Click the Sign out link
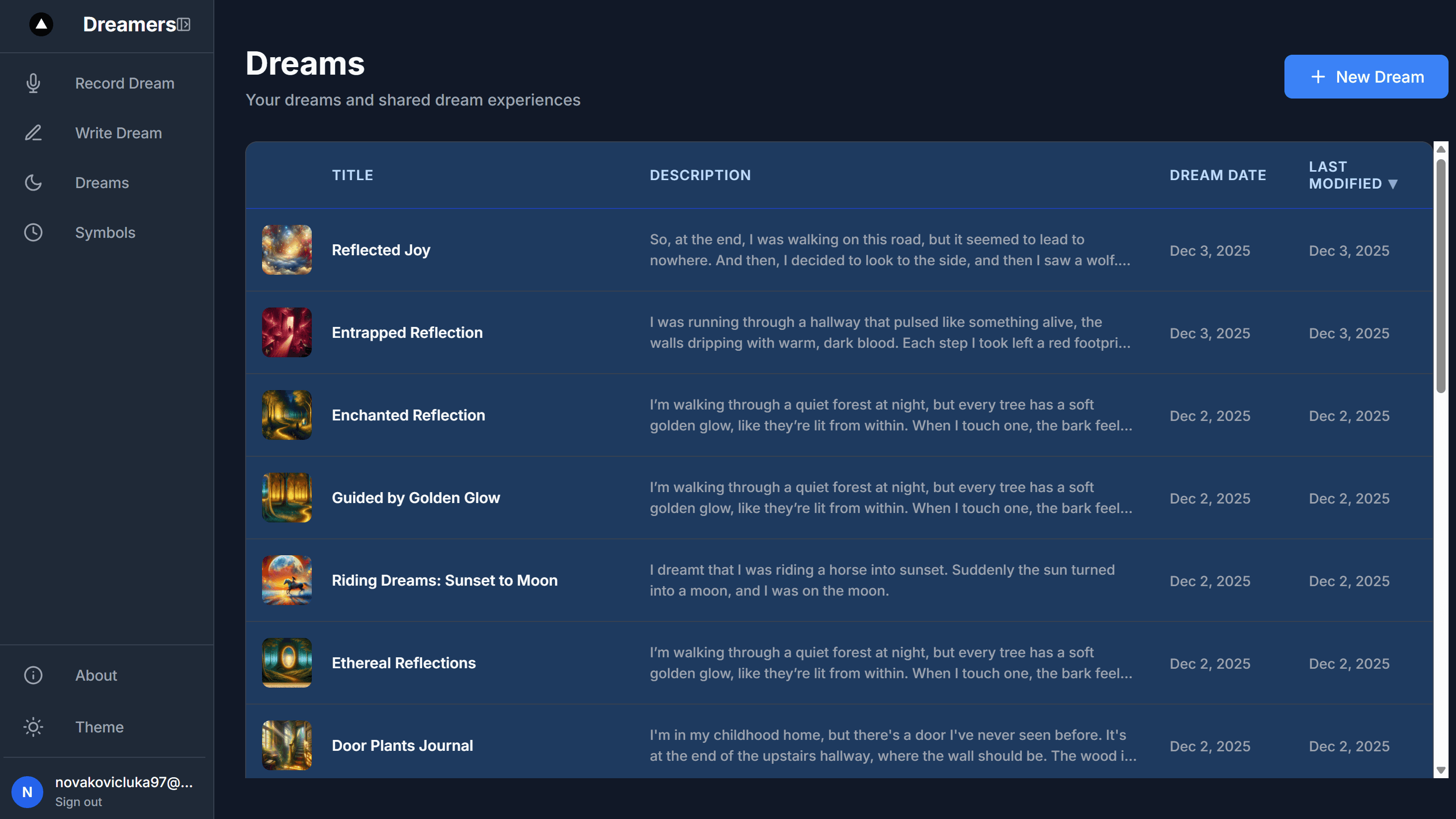 (79, 802)
